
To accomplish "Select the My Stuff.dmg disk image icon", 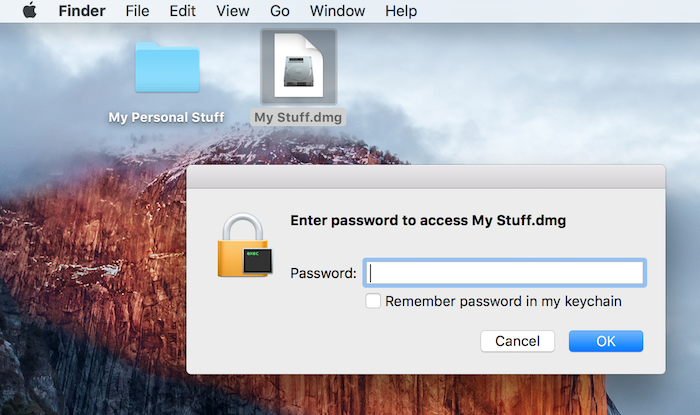I will [299, 66].
